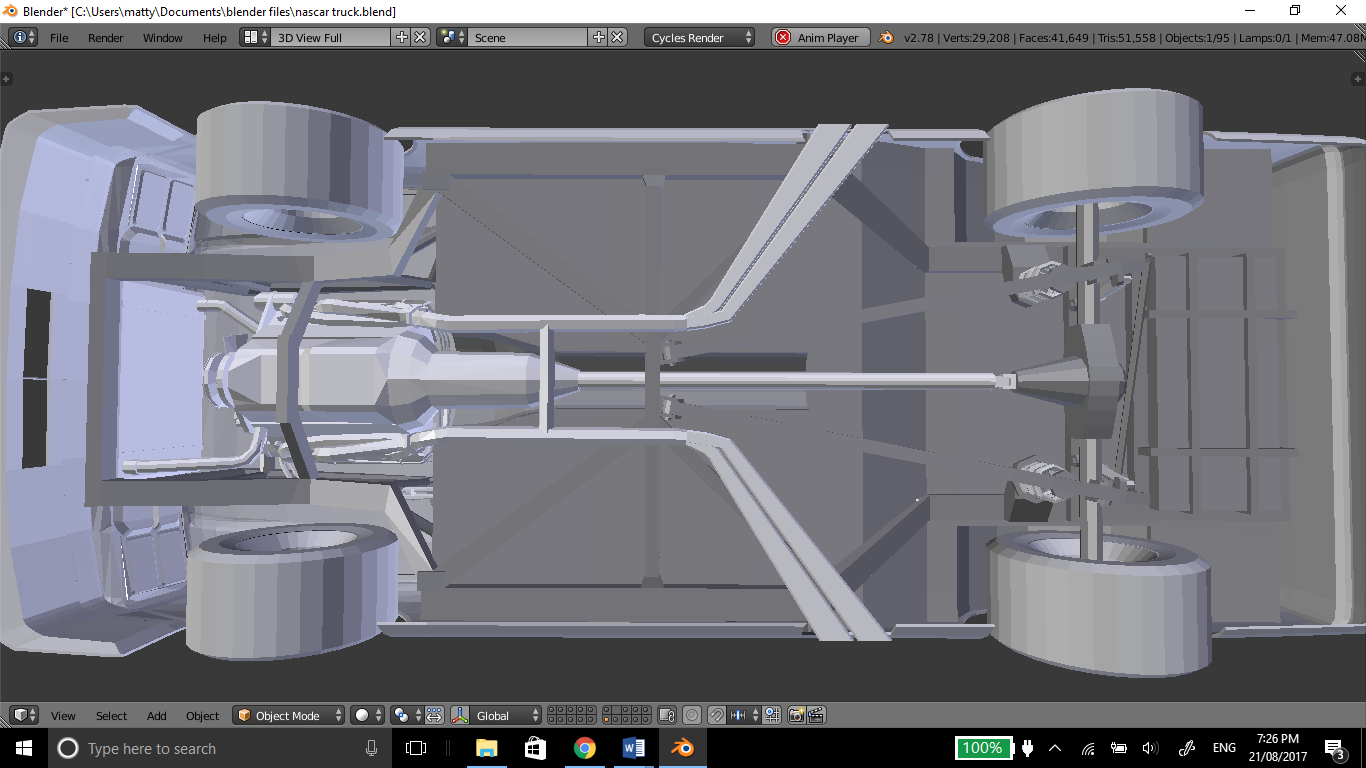
Task: Click the 'Tris:51,558' statistic text
Action: [1128, 38]
